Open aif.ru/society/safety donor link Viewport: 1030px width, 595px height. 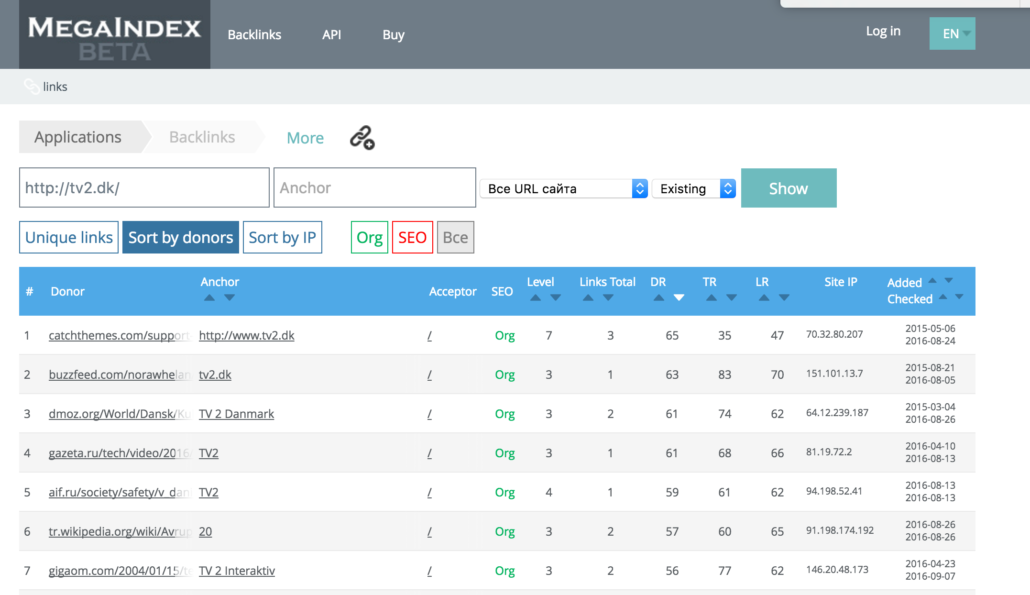tap(119, 493)
